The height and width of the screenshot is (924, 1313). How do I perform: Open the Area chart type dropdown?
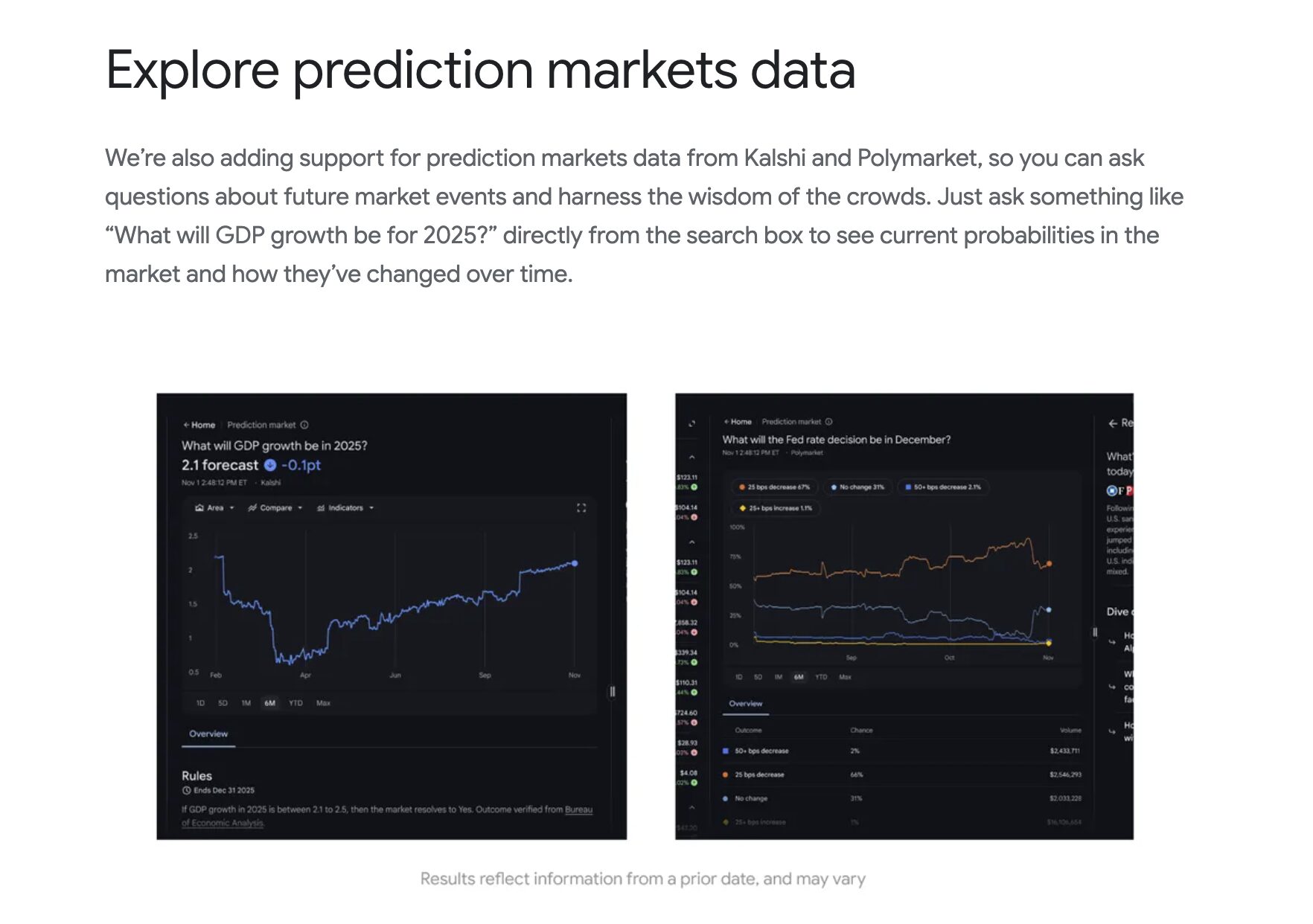click(x=214, y=508)
